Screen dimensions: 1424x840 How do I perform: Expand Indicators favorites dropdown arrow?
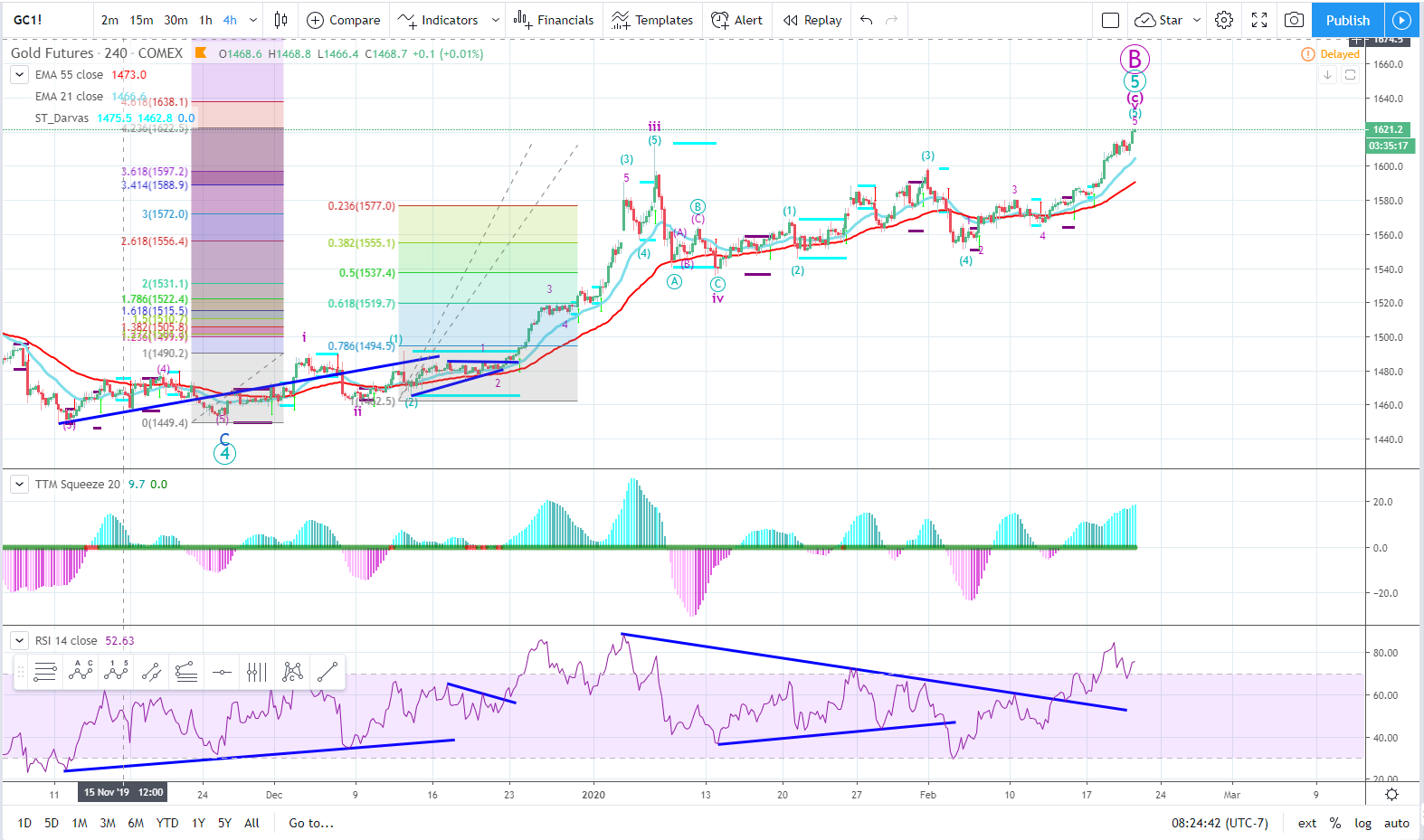coord(496,20)
